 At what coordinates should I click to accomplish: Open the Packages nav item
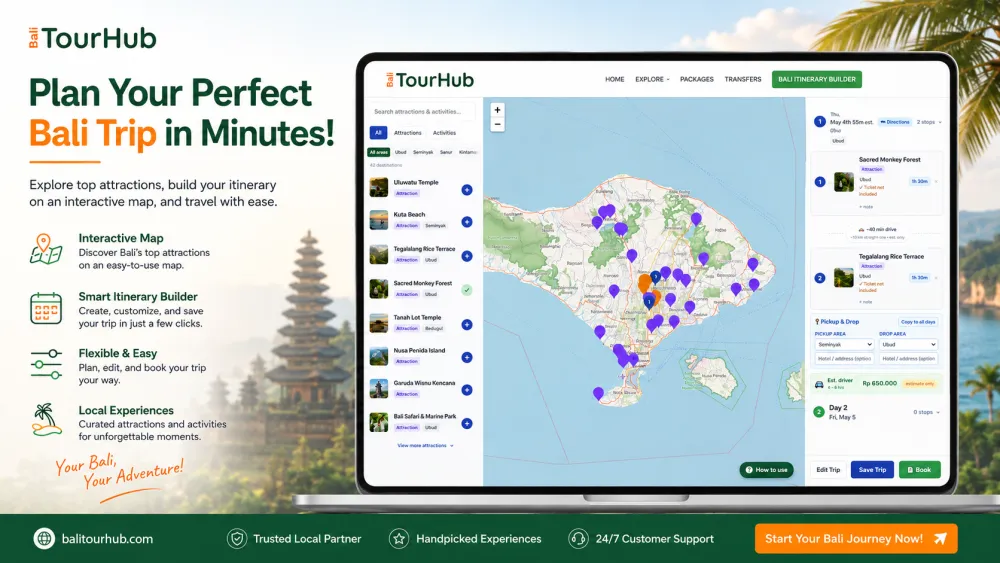[x=696, y=80]
